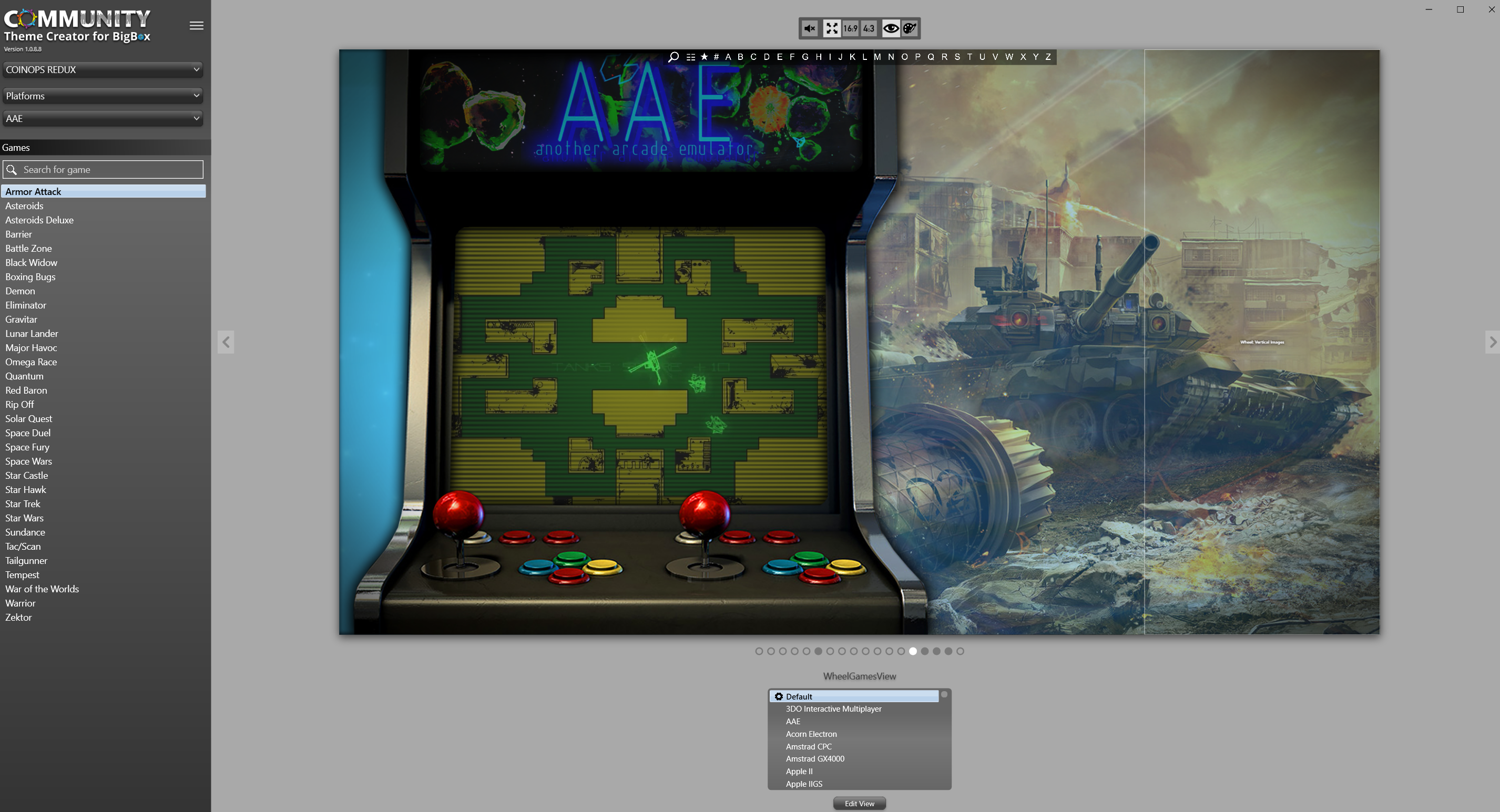Click the gear icon beside Default
This screenshot has height=812, width=1500.
tap(779, 696)
